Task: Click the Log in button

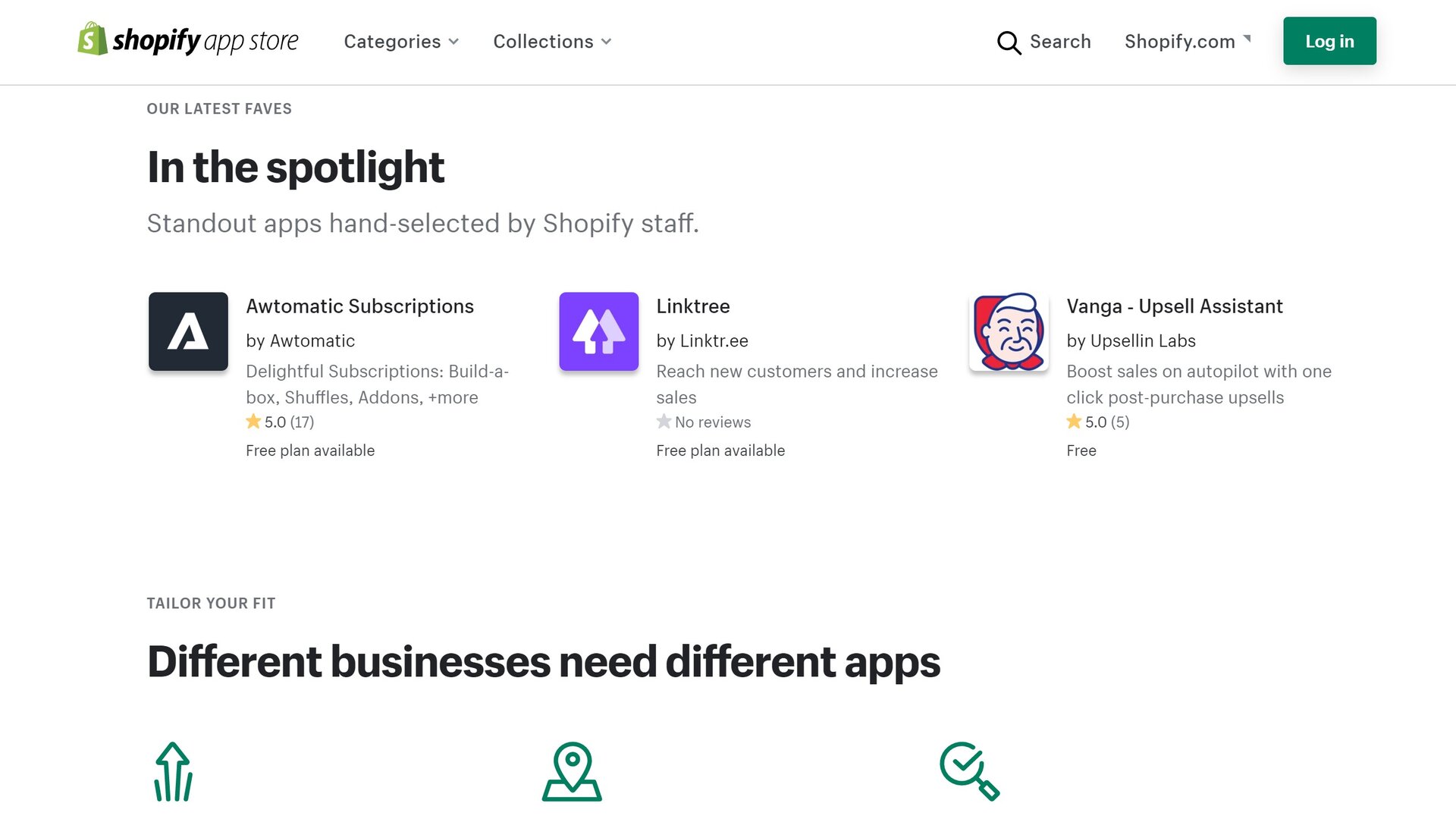Action: pyautogui.click(x=1329, y=41)
